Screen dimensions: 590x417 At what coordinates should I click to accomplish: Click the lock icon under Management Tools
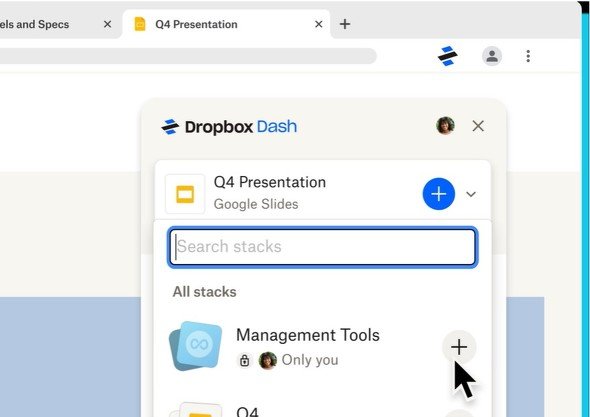tap(245, 361)
